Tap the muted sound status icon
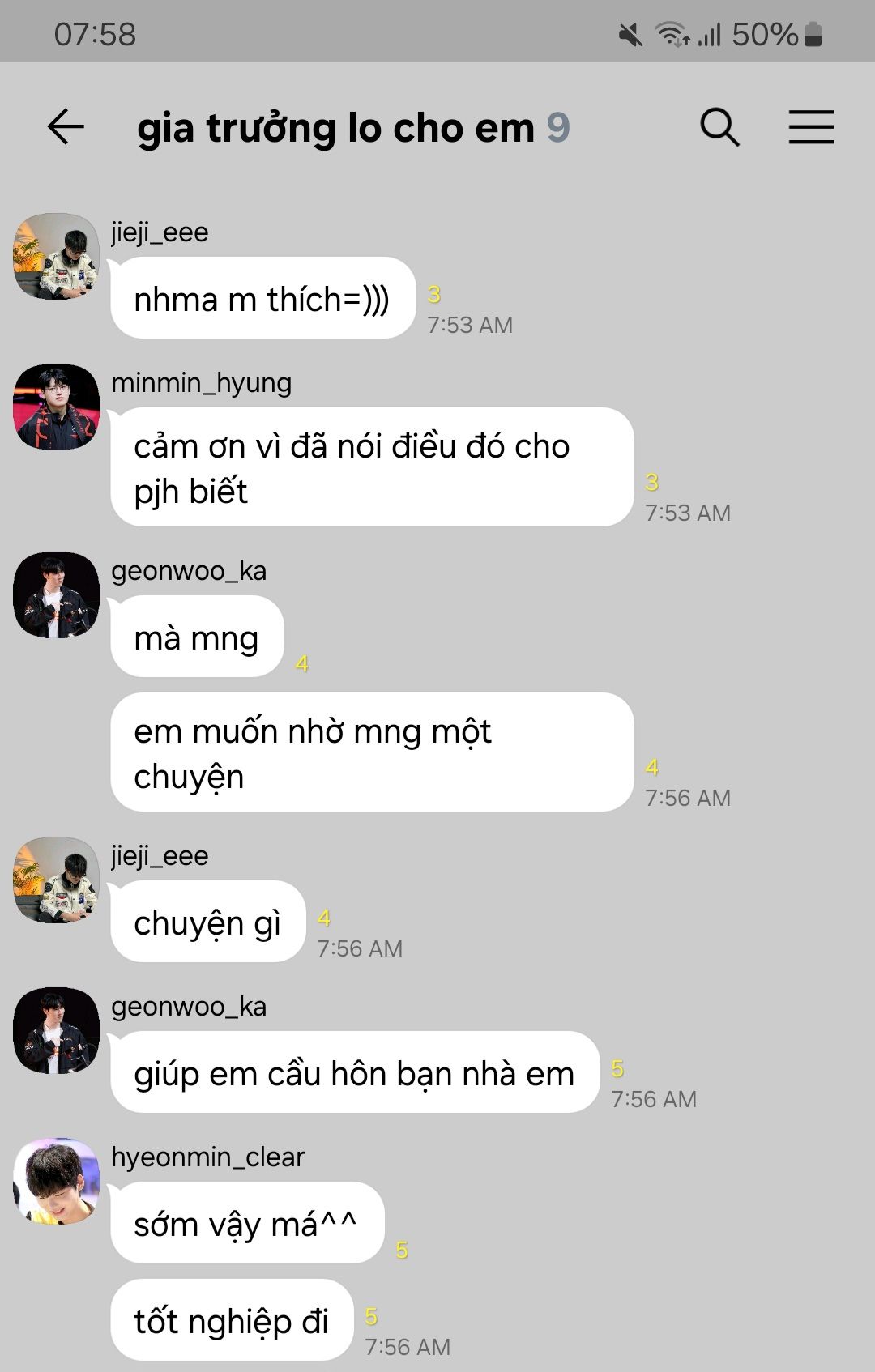The image size is (875, 1372). pos(630,35)
